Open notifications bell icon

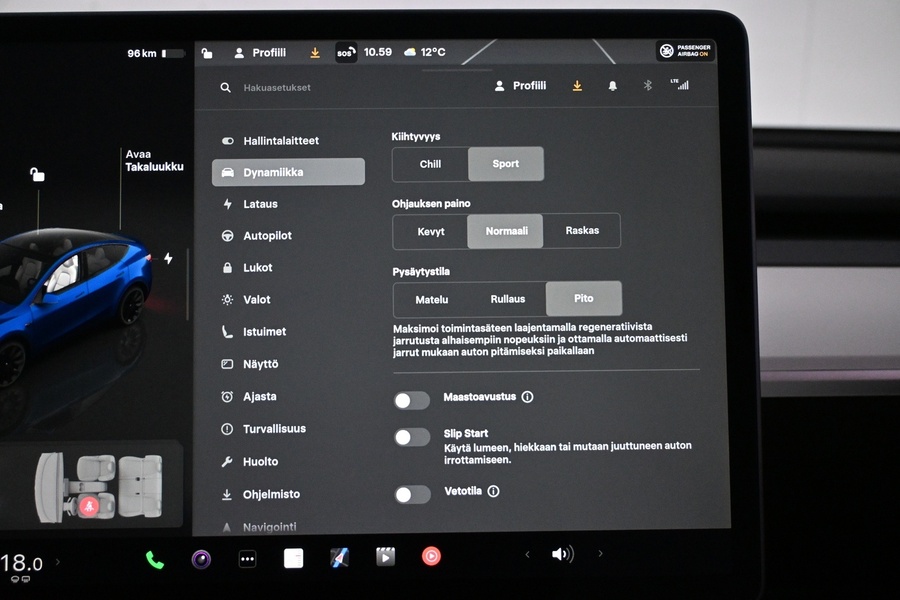point(612,86)
